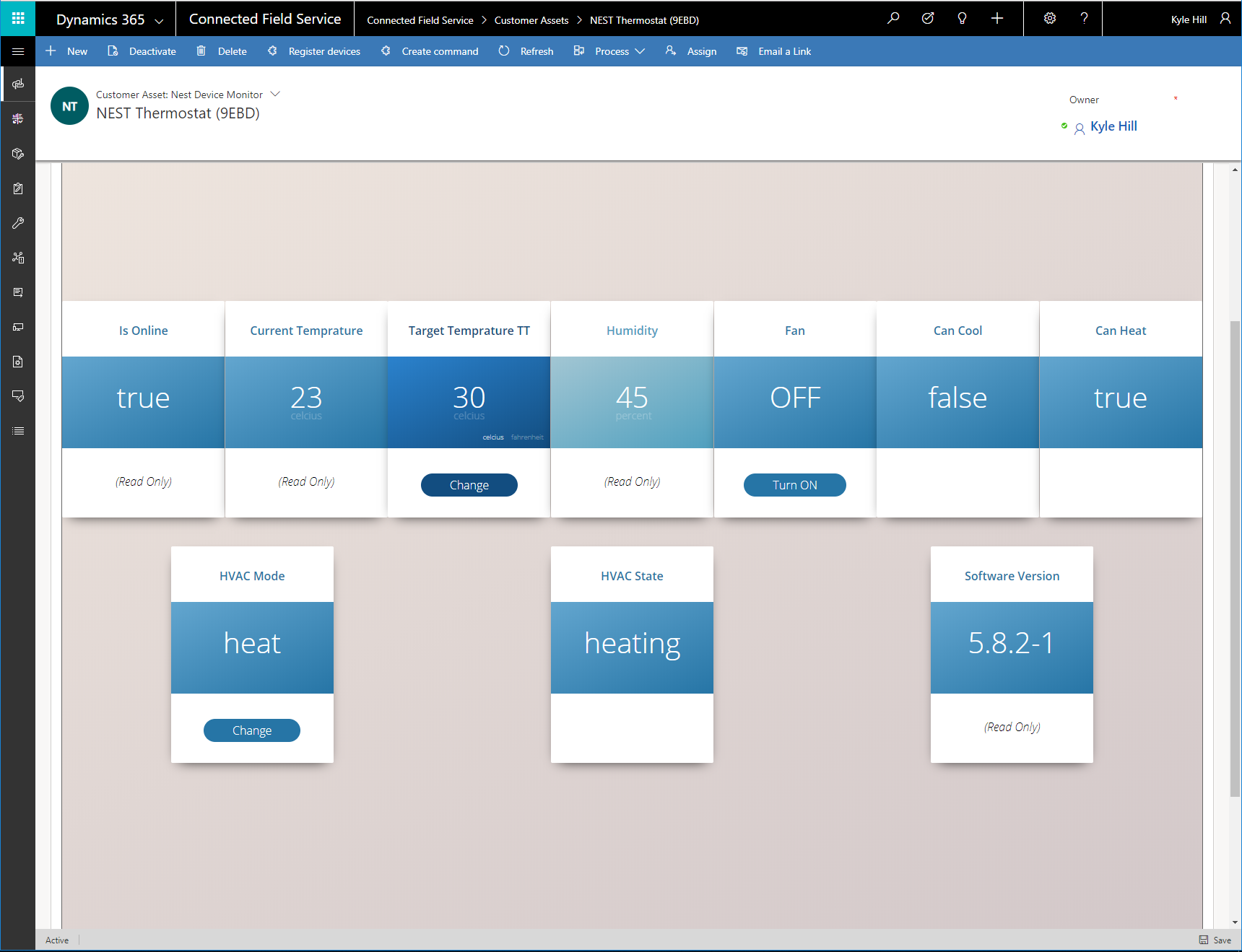1242x952 pixels.
Task: Click the Software Version 5.8.2-1 value
Action: (1012, 643)
